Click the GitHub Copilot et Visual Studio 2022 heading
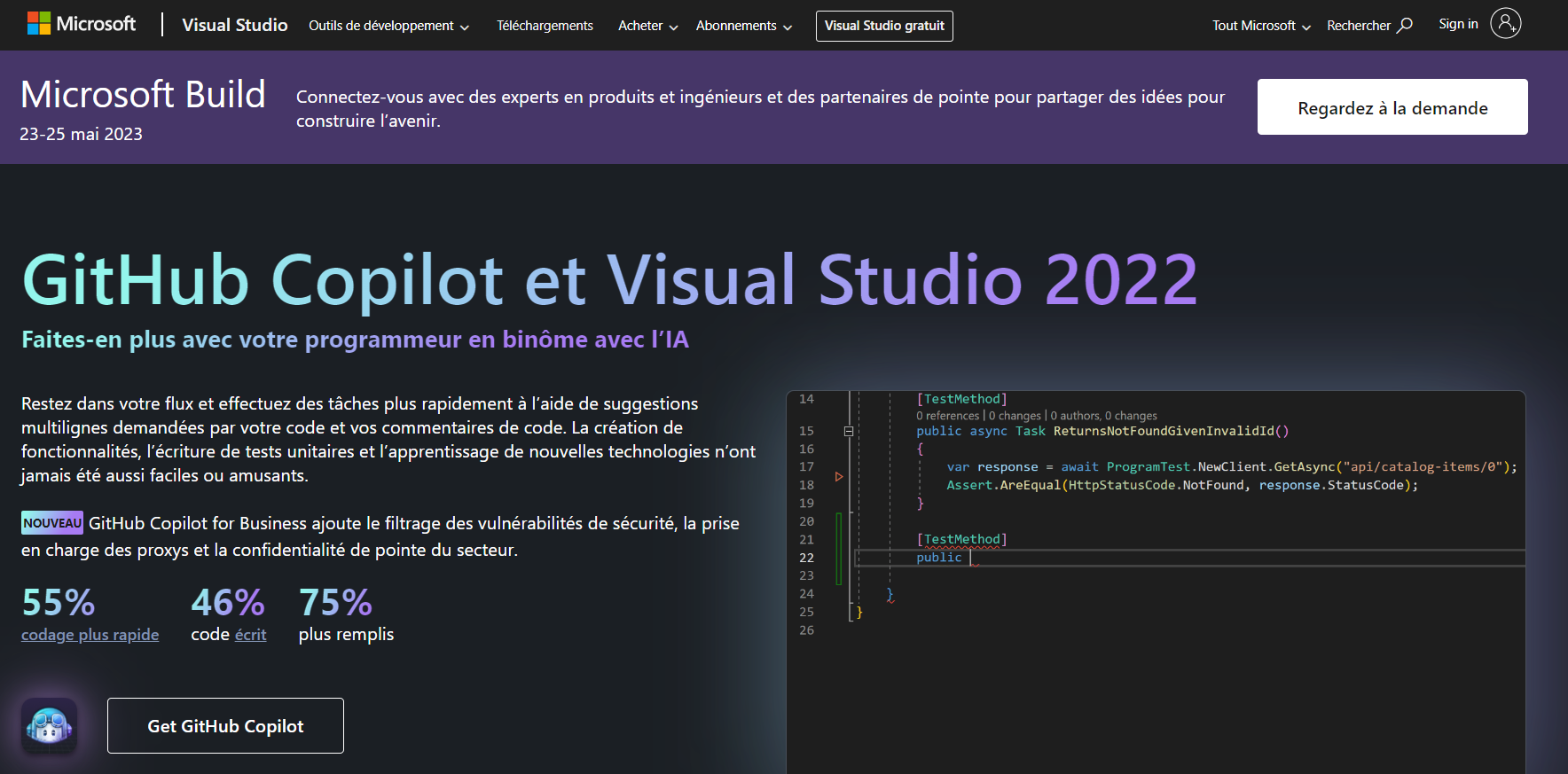Image resolution: width=1568 pixels, height=774 pixels. (x=610, y=279)
